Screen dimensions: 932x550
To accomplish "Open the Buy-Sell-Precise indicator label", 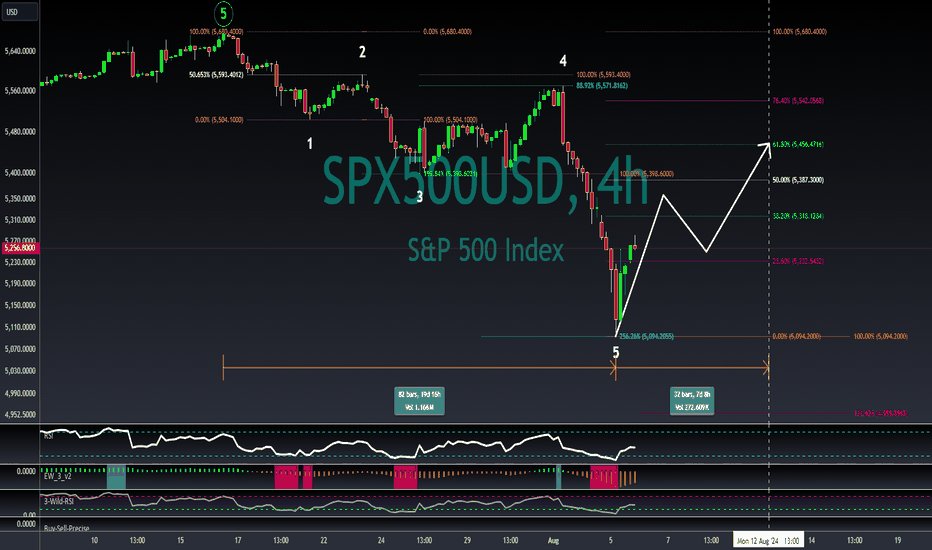I will [67, 528].
